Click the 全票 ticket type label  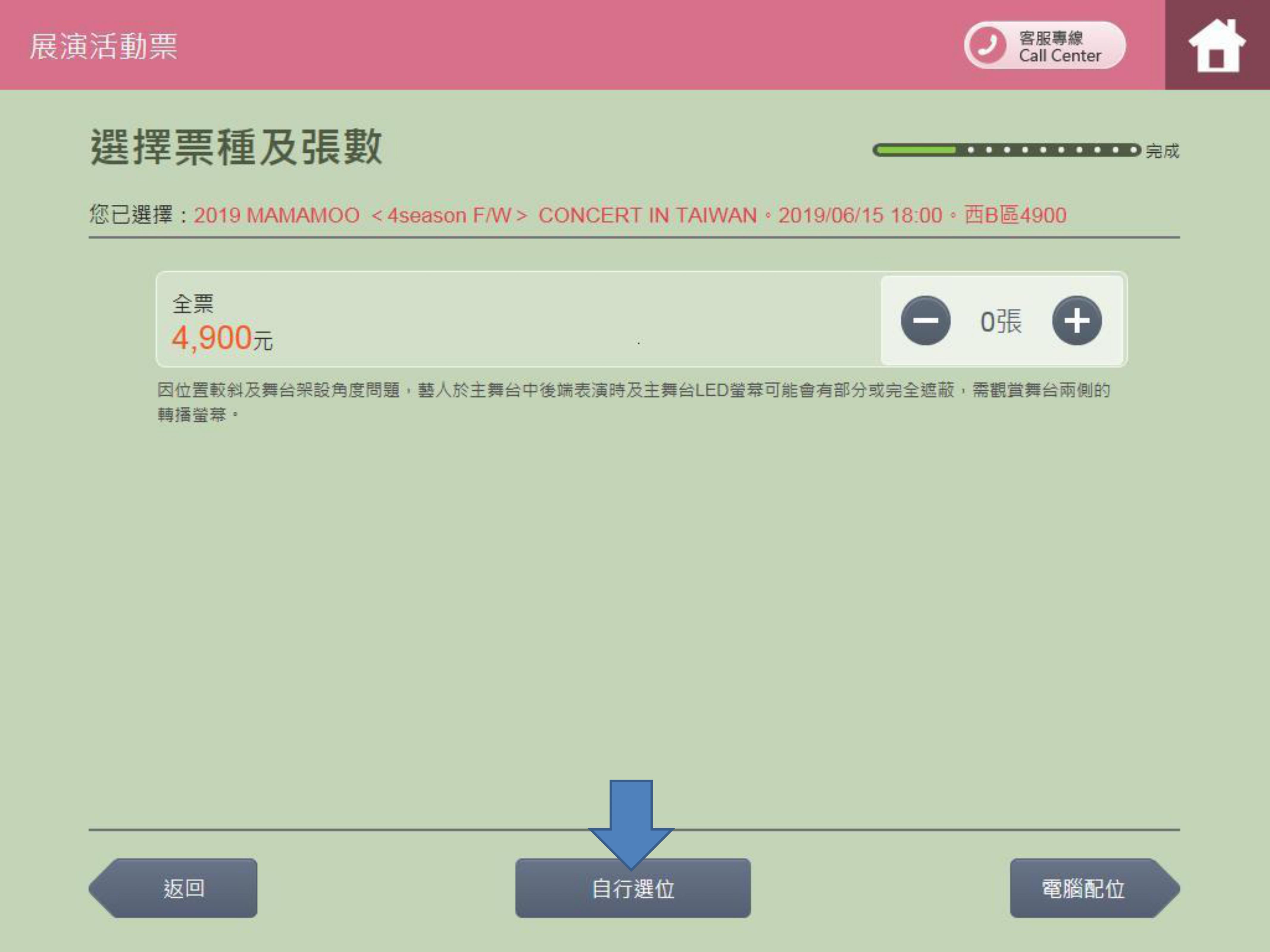[x=193, y=303]
